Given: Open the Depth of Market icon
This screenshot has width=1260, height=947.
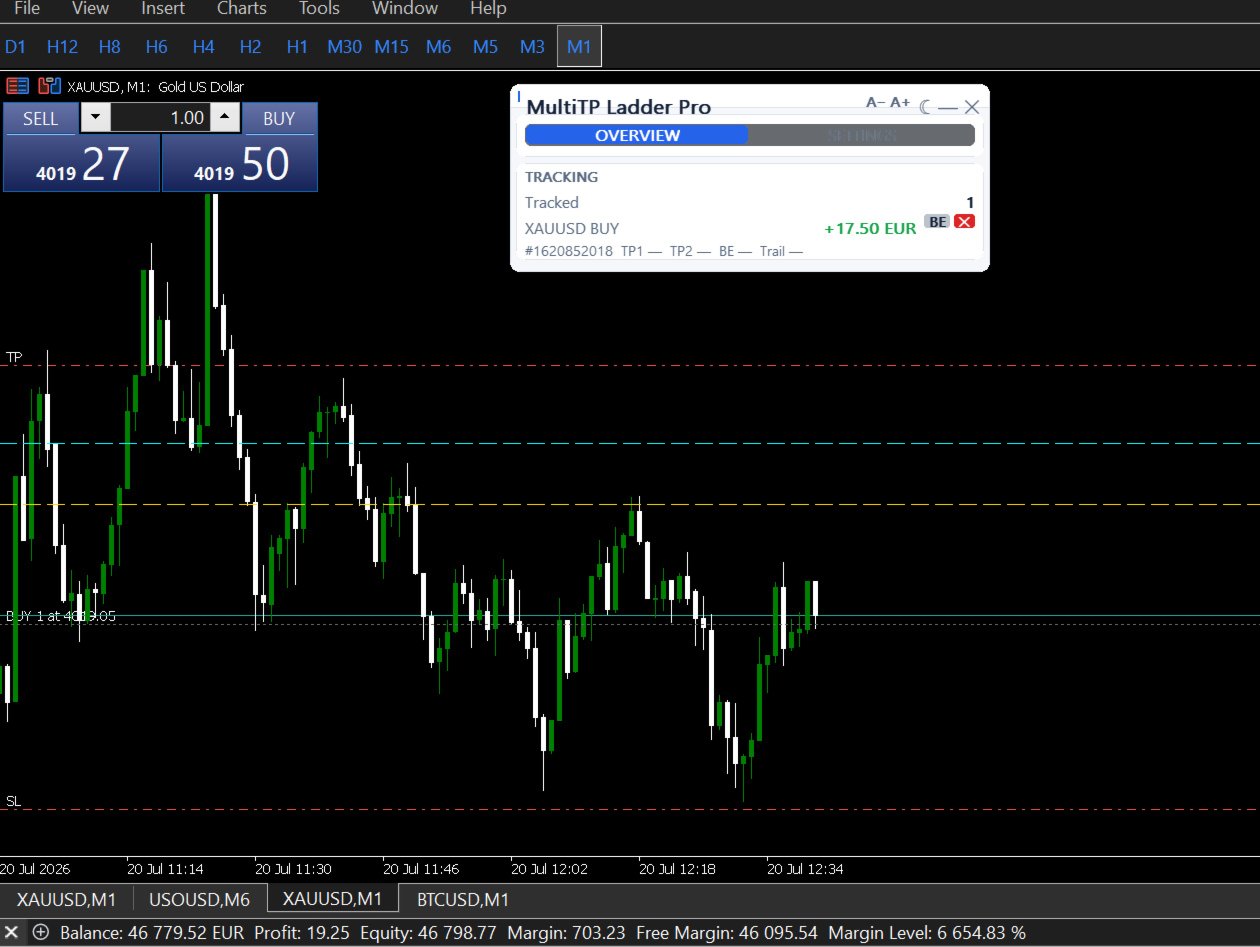Looking at the screenshot, I should (x=50, y=86).
